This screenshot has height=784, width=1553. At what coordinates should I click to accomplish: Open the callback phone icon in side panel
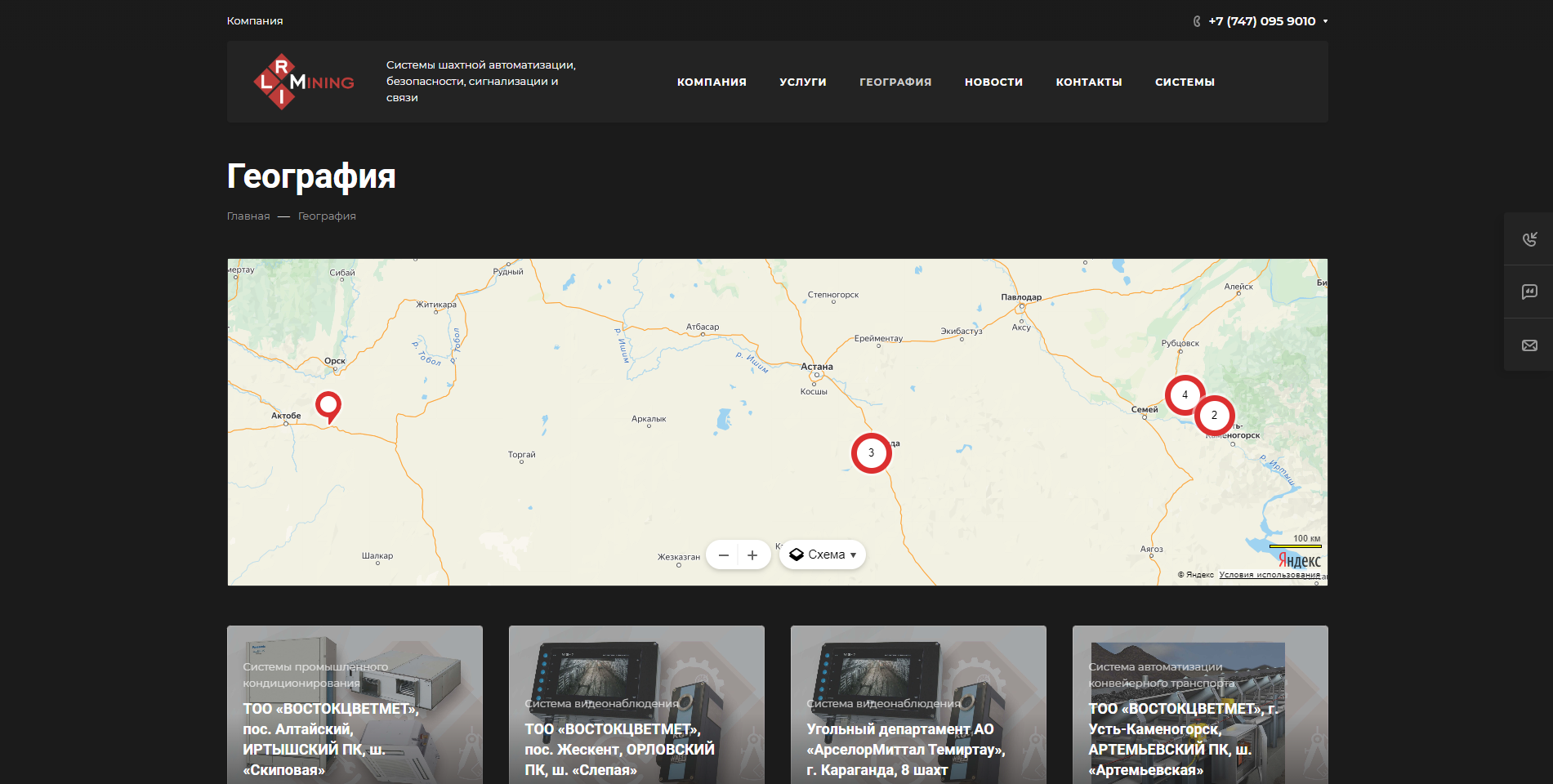pos(1529,238)
